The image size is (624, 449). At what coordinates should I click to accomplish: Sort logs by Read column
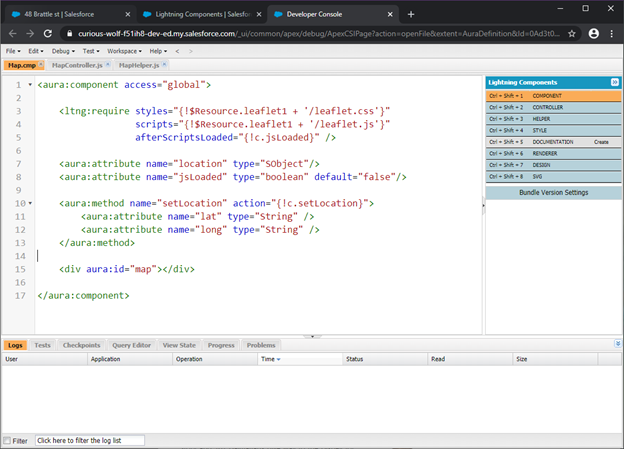[x=470, y=359]
